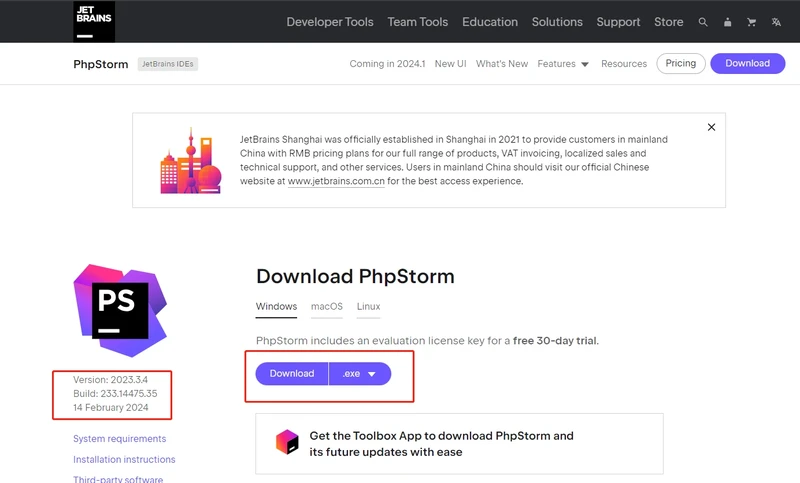
Task: Select the Windows tab
Action: (x=276, y=306)
